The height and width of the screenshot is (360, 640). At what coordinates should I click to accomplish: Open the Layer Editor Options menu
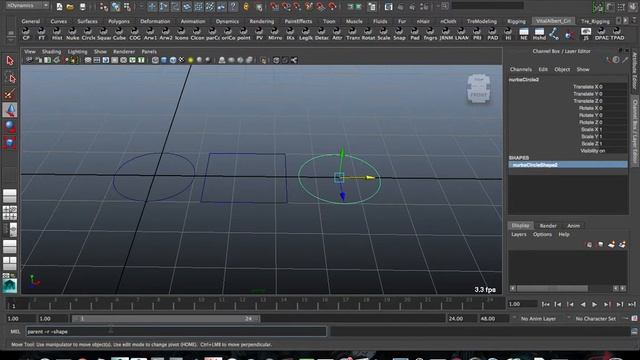[x=542, y=235]
